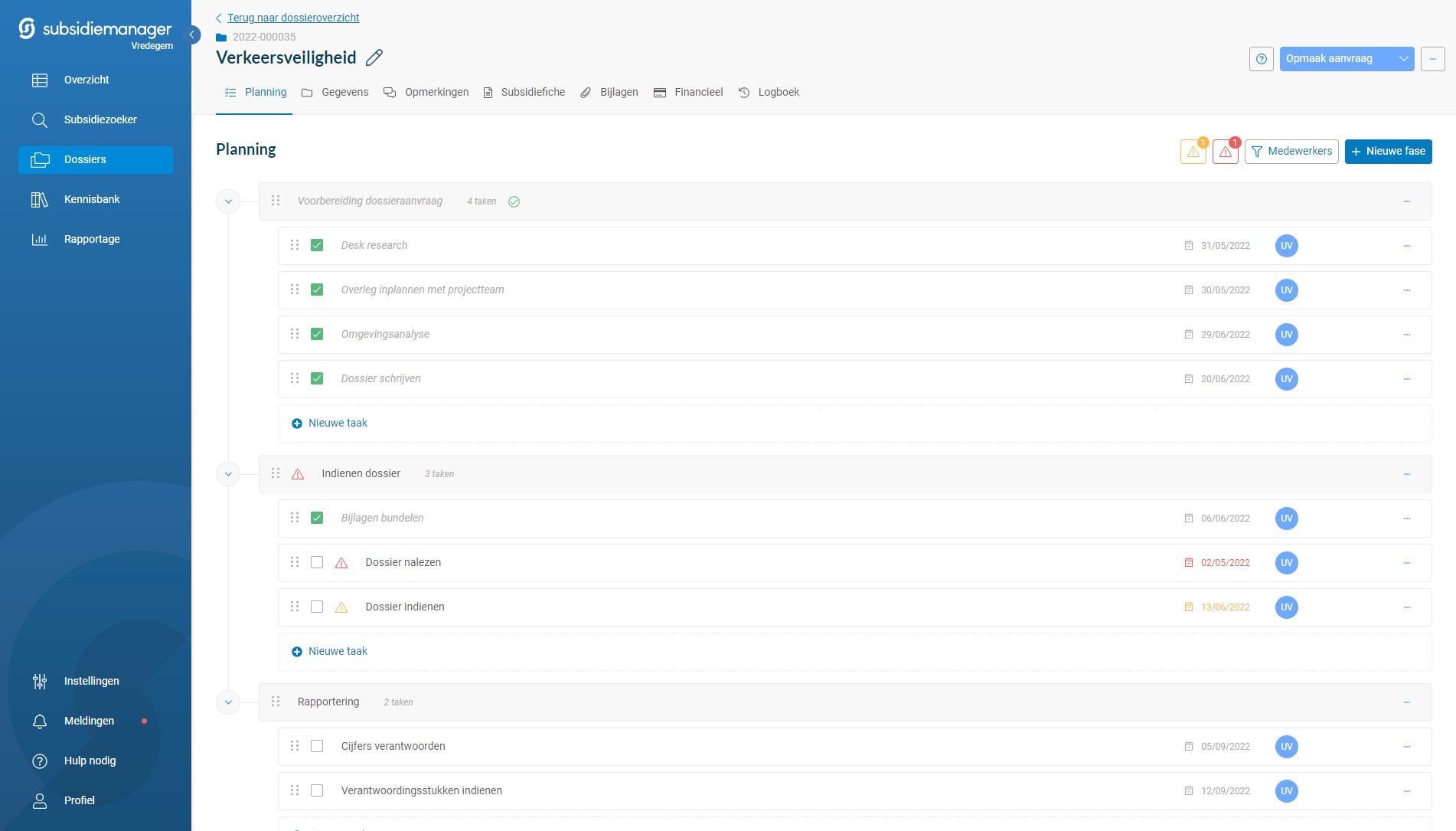Check the Dossier nalezen task checkbox
1456x831 pixels.
(317, 563)
